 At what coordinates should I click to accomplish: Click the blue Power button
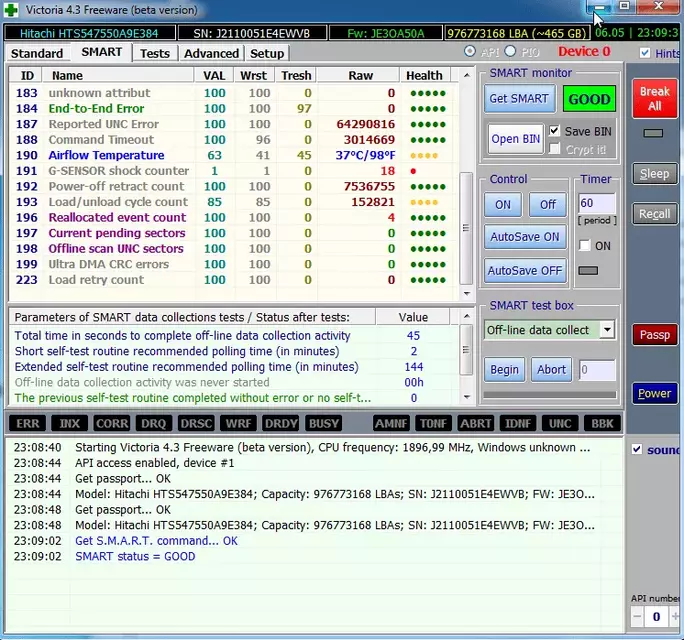(654, 394)
